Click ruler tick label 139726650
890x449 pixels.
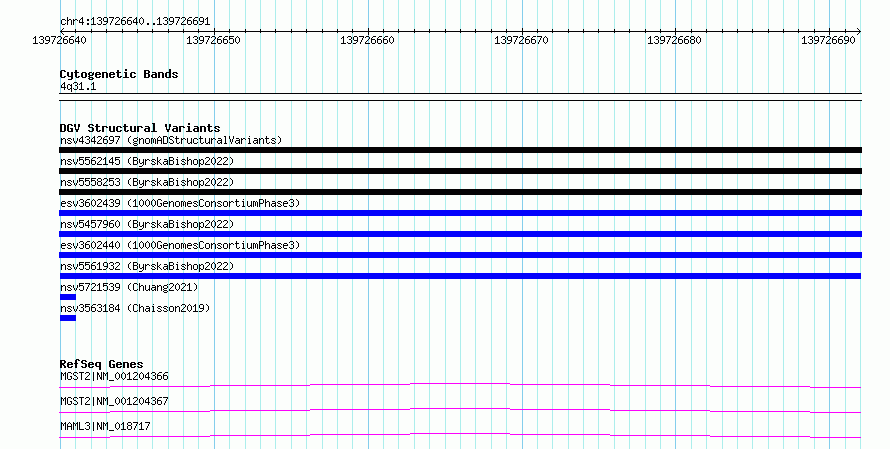(x=213, y=40)
